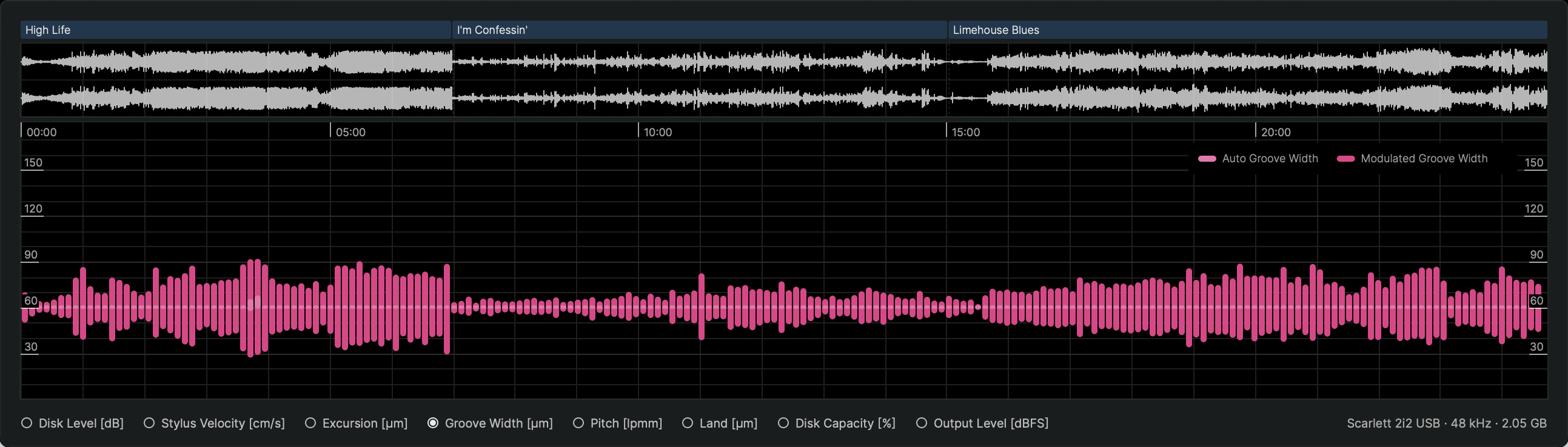
Task: Select Disk Capacity [%] option
Action: 783,423
